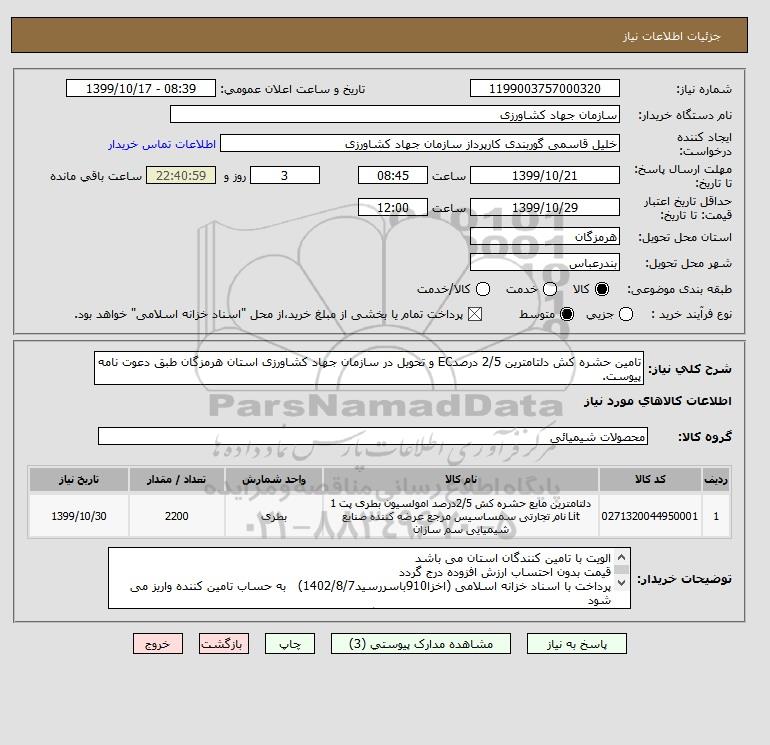Click the شماره نیاز field 1199003757000320
770x745 pixels.
tap(545, 88)
